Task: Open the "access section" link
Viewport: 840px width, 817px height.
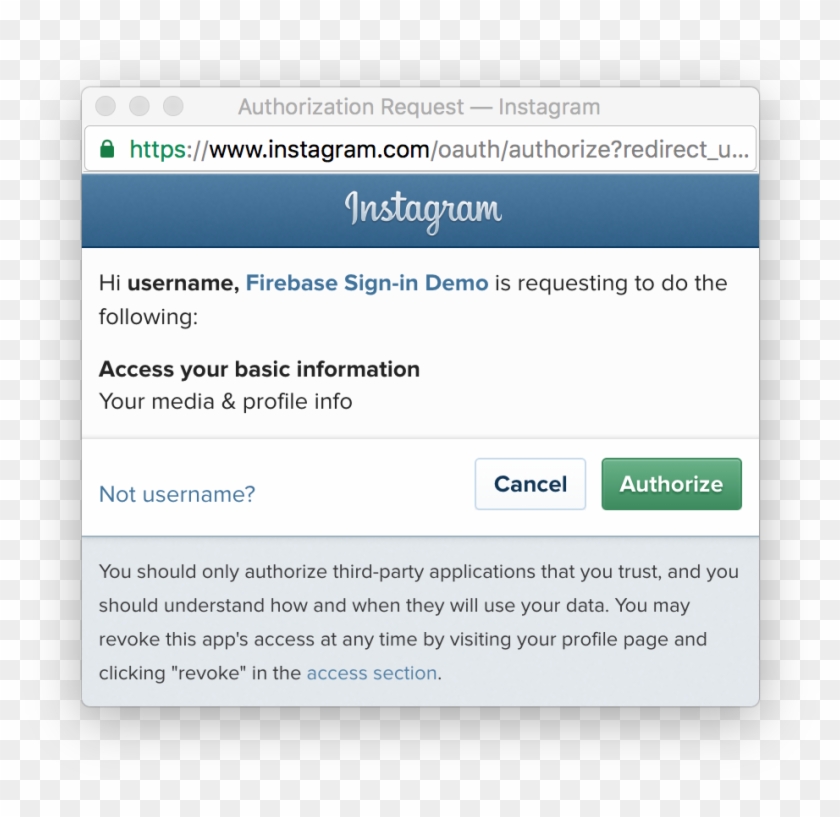Action: [x=370, y=673]
